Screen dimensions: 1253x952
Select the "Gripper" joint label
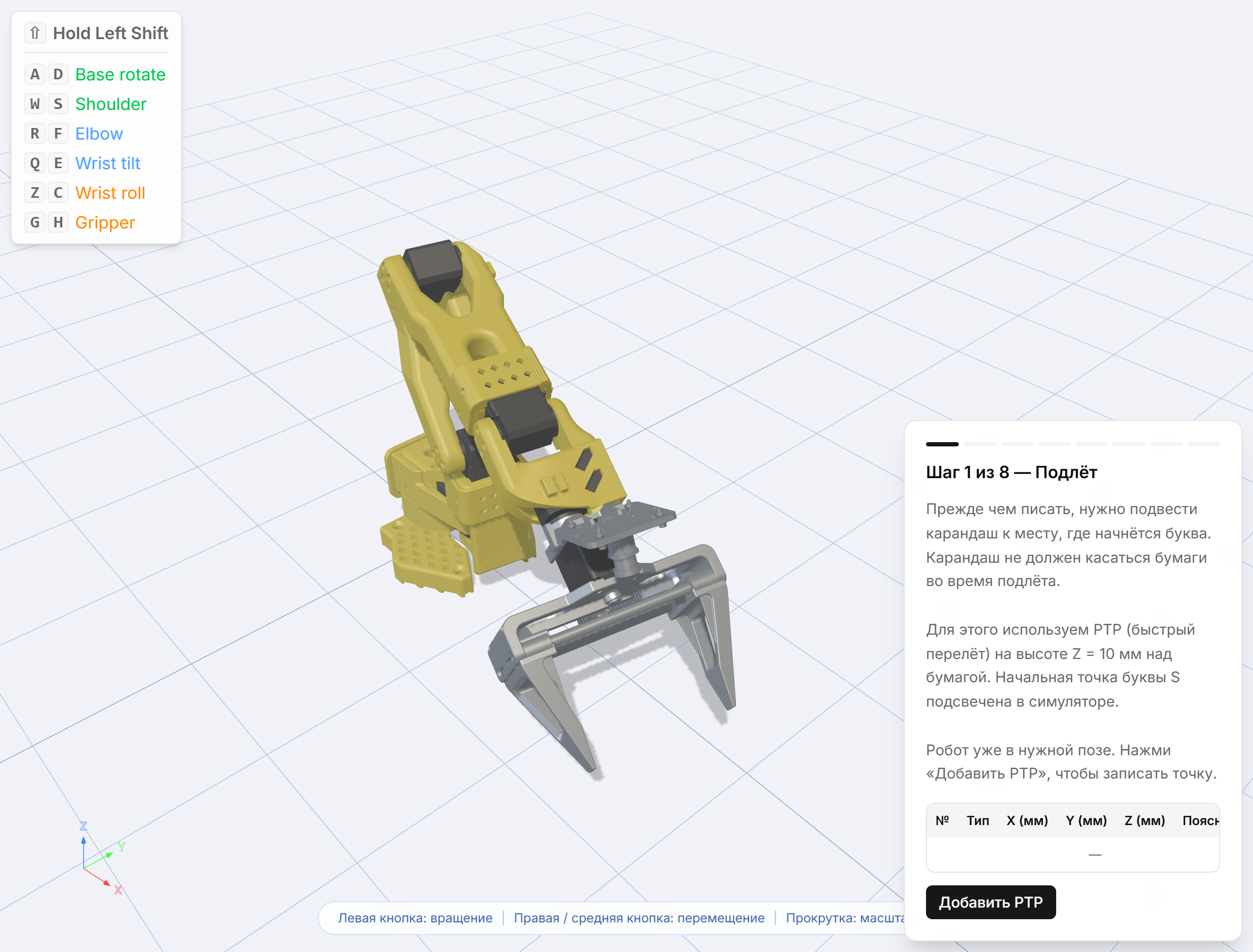click(105, 223)
